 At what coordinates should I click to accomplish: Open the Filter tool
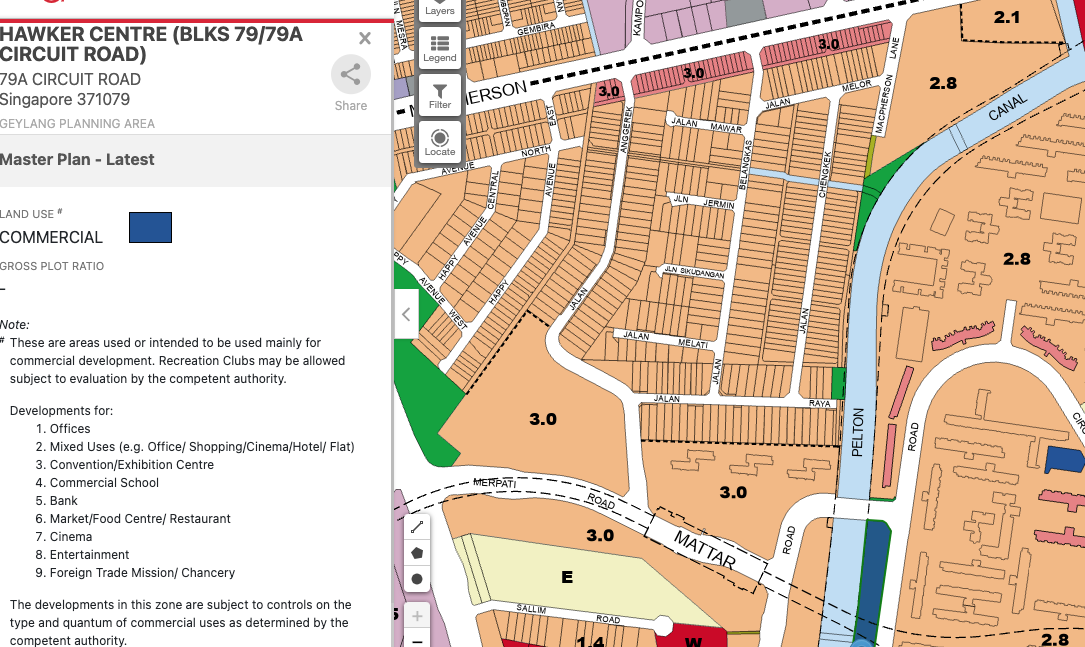point(439,94)
